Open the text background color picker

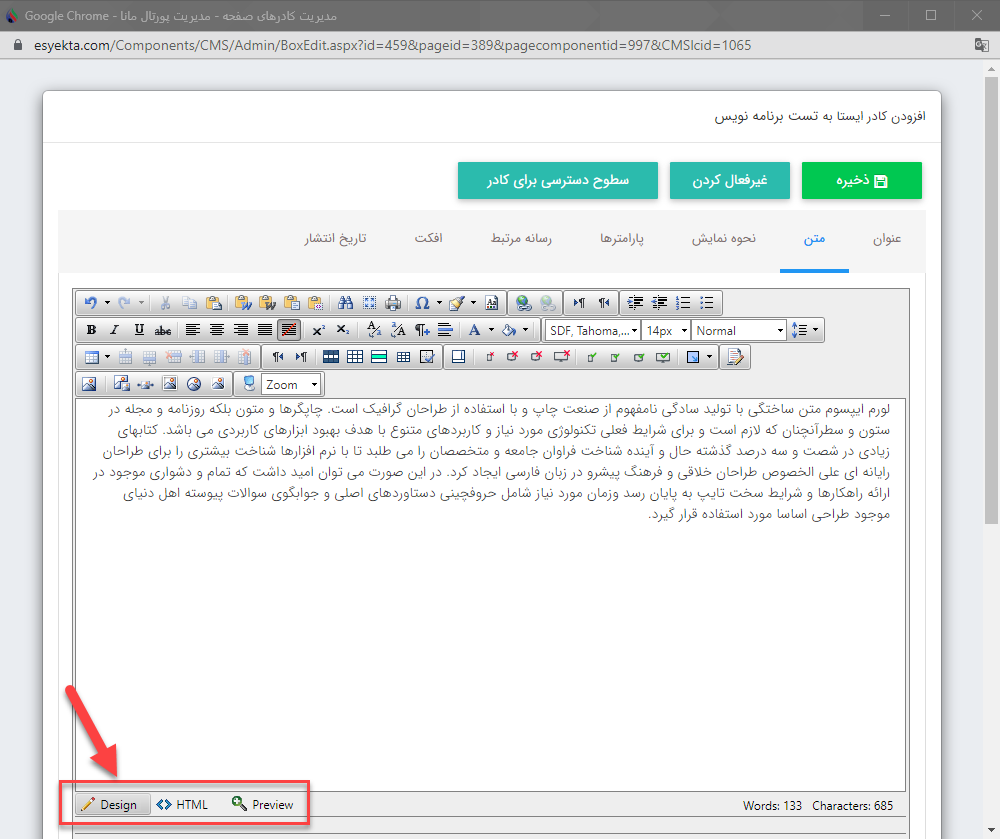click(x=509, y=330)
